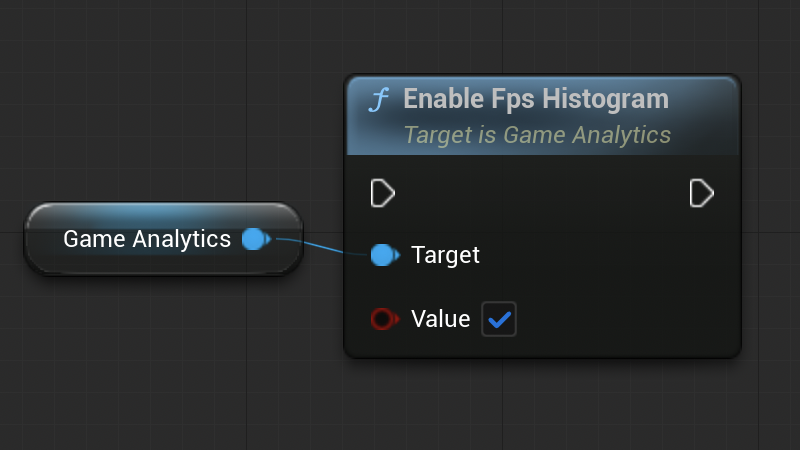Click the red Value boolean pin
This screenshot has width=800, height=450.
click(382, 319)
